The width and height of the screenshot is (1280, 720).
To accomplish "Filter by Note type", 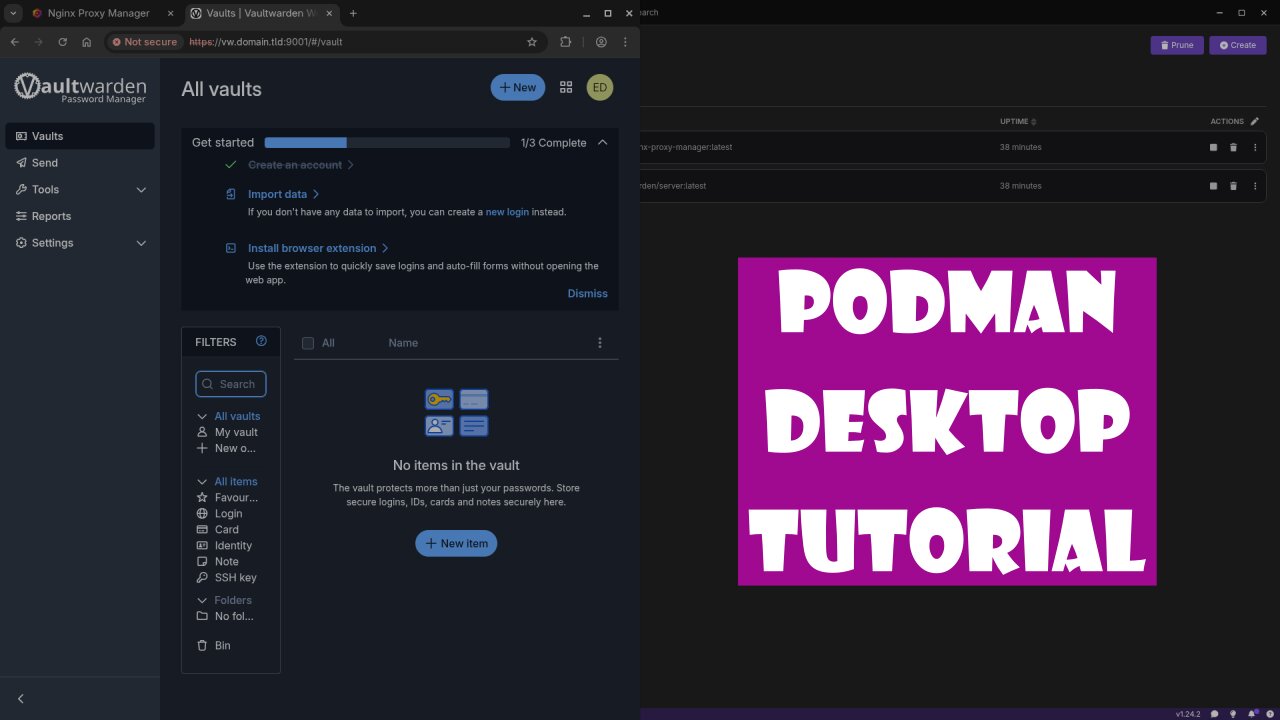I will coord(226,561).
